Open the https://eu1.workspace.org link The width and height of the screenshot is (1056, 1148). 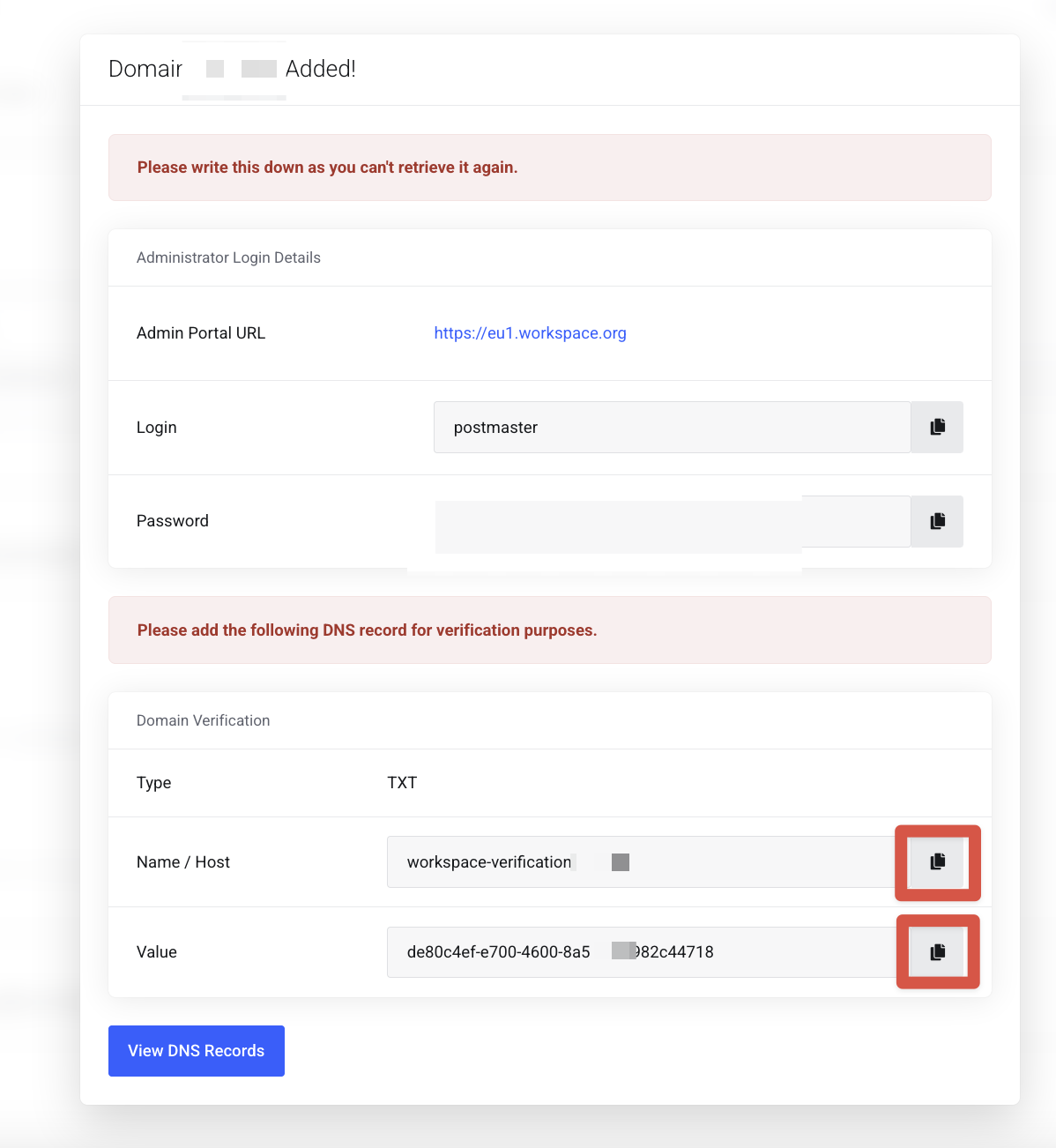(x=530, y=333)
